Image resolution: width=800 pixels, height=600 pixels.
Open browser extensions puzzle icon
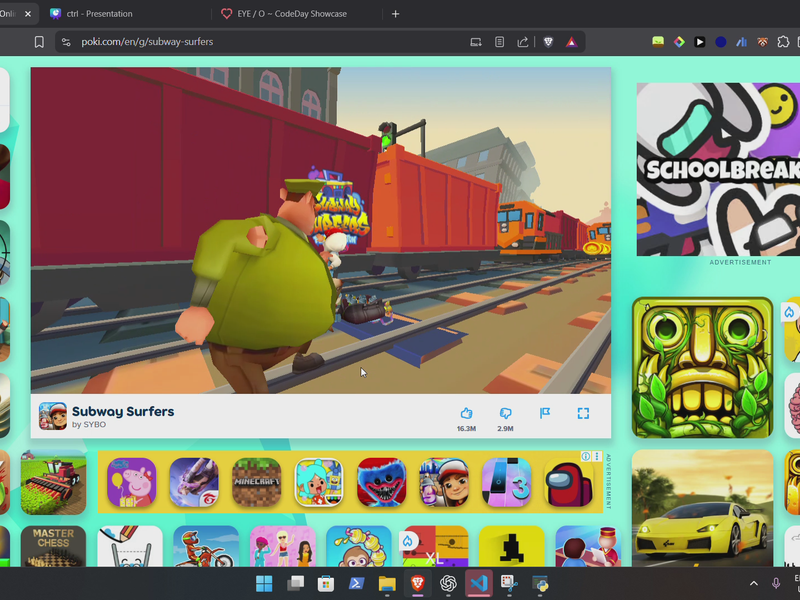pyautogui.click(x=783, y=42)
